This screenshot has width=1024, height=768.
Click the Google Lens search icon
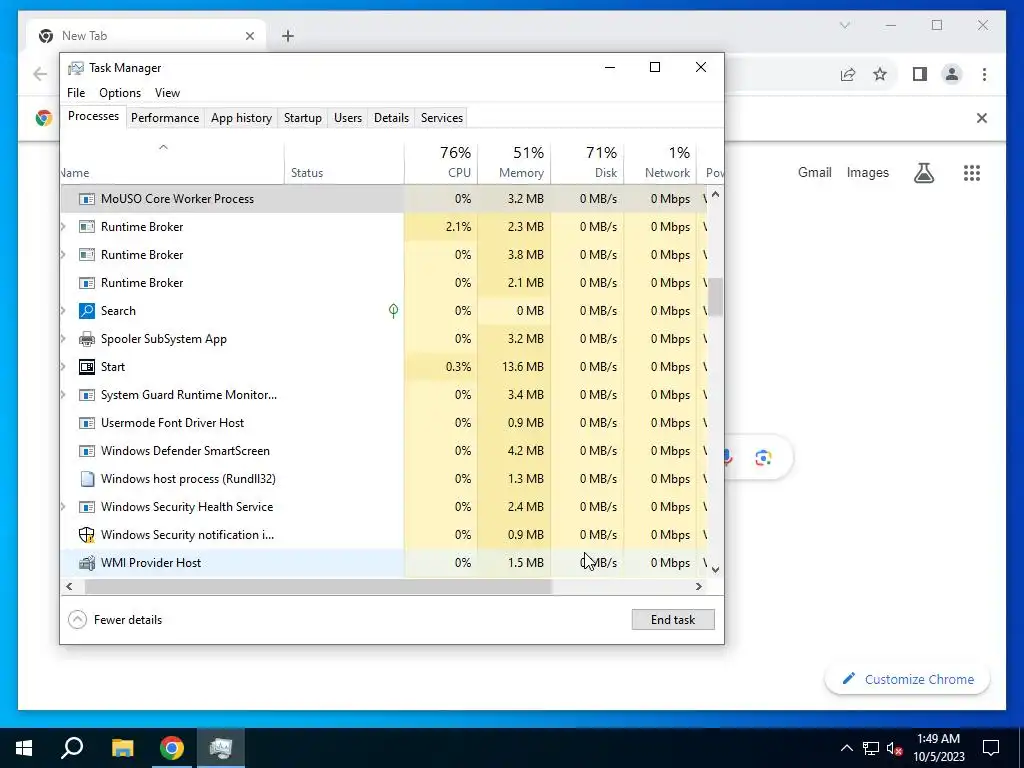(x=763, y=458)
